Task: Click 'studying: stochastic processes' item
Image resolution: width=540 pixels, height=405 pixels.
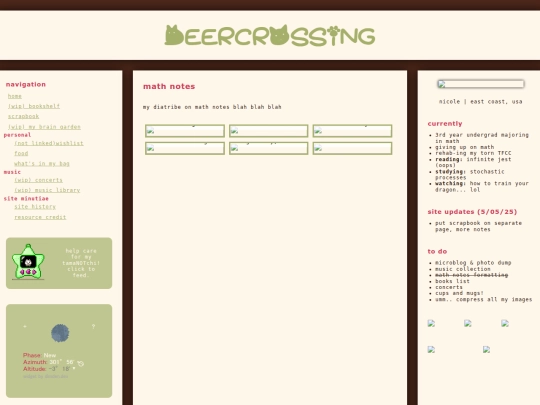Action: [x=470, y=174]
